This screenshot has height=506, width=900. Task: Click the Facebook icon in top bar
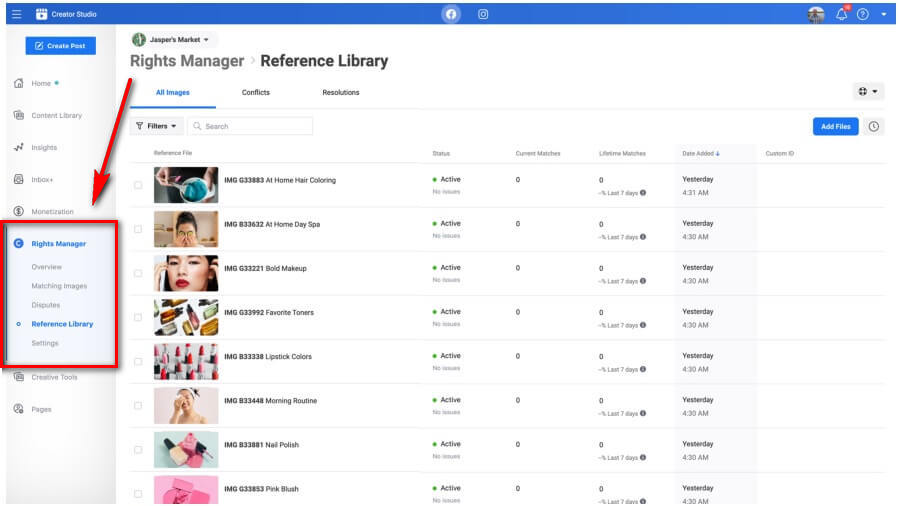pos(452,14)
